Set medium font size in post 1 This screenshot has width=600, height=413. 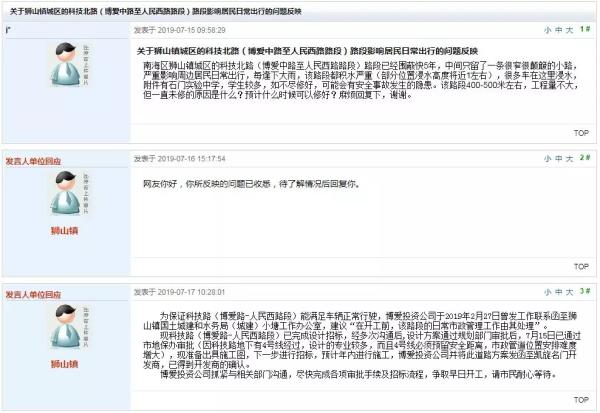559,30
